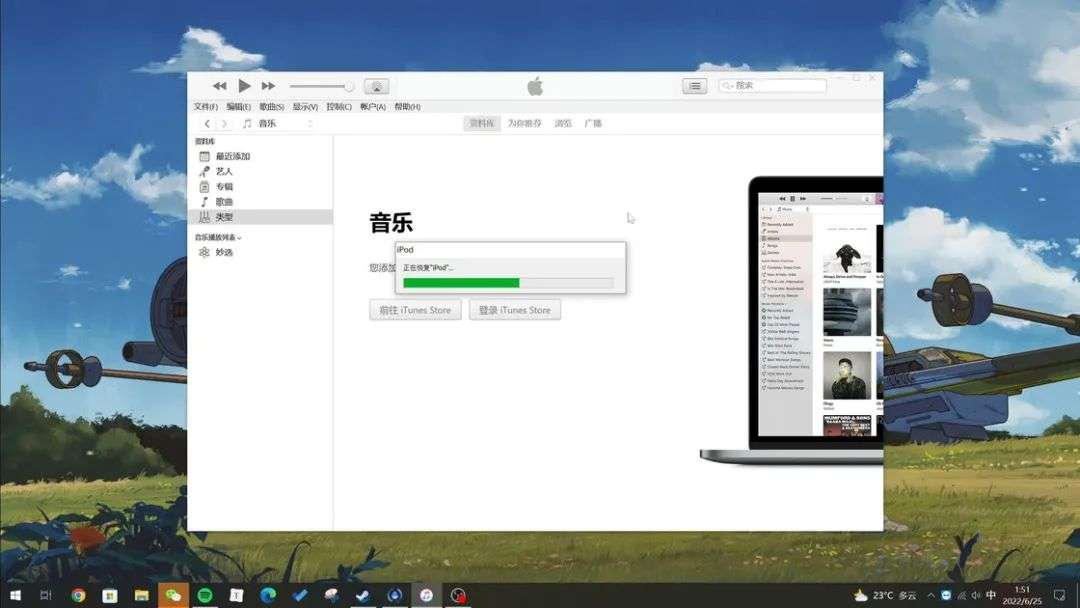Open the AirPlay output icon
This screenshot has width=1080, height=608.
coord(376,86)
